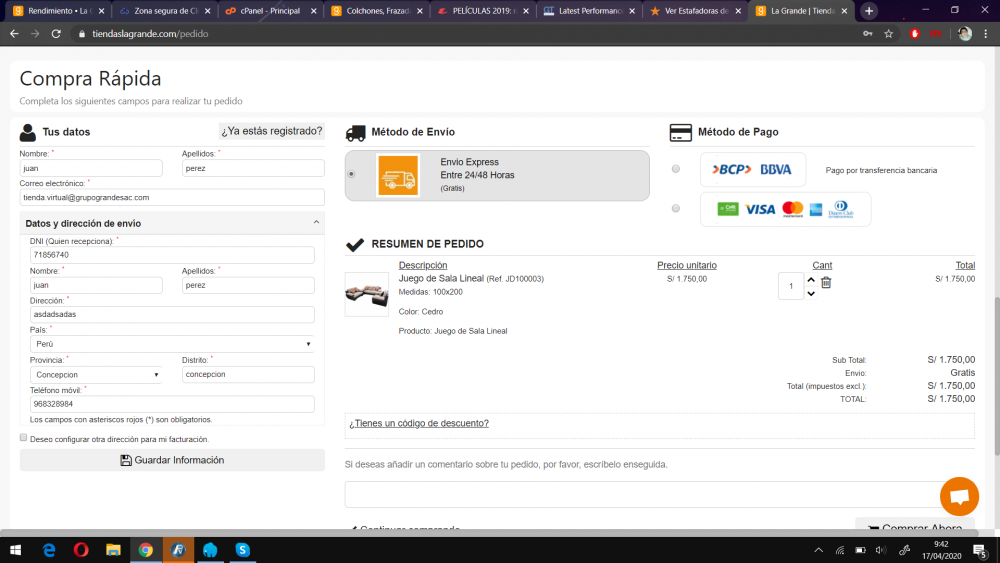Select bank transfer payment radio button
The width and height of the screenshot is (1000, 563).
676,169
